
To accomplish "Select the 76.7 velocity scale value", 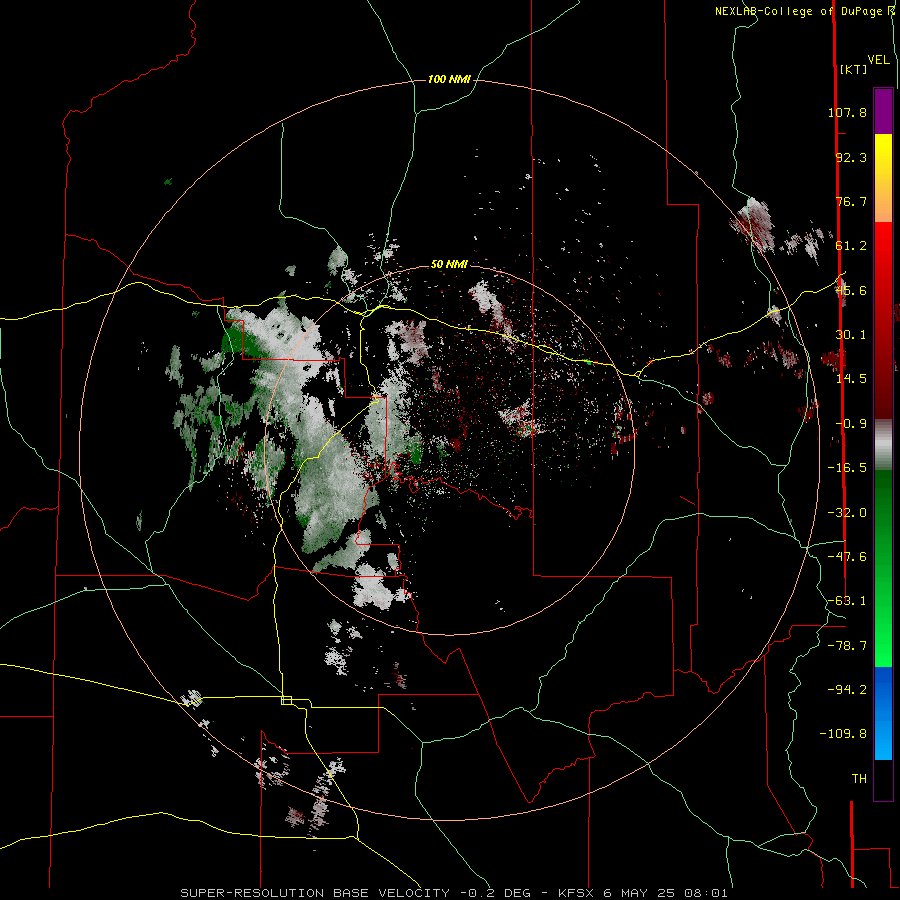I will tap(851, 201).
